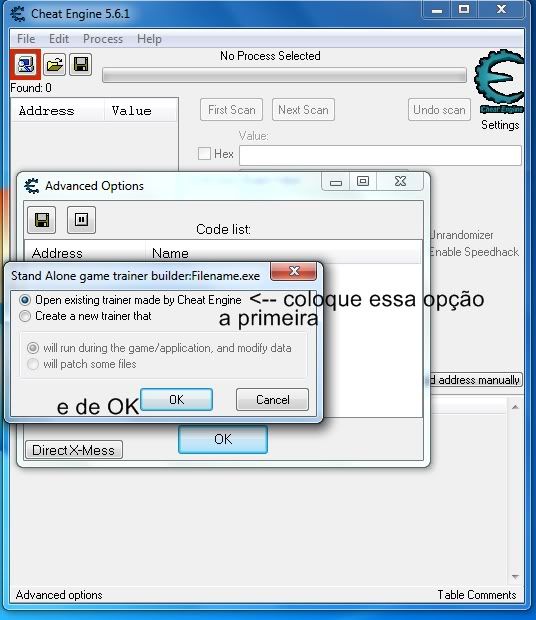Open the Process menu
Screen dimensions: 536x620
(103, 39)
